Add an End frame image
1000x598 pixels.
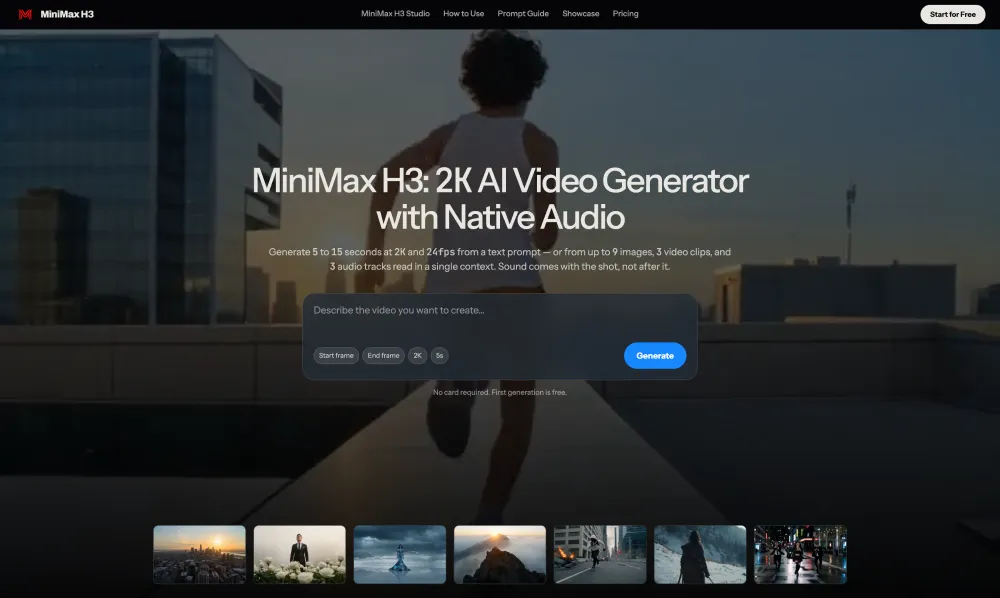tap(383, 356)
